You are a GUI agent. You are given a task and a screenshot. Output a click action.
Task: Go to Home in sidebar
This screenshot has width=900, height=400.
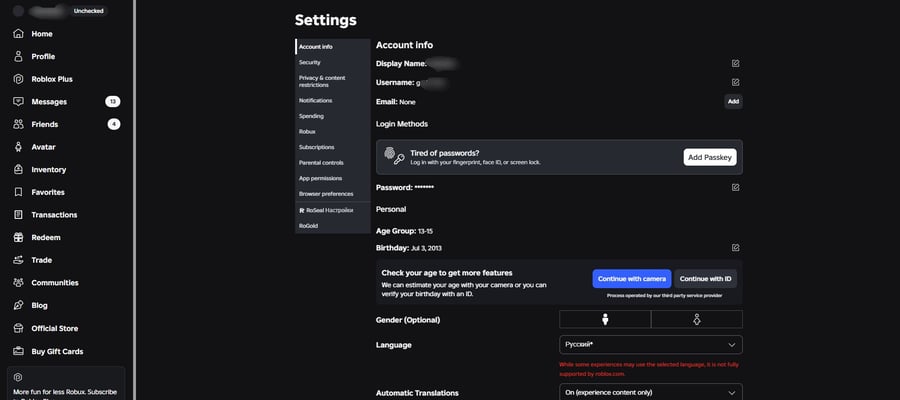click(x=42, y=34)
